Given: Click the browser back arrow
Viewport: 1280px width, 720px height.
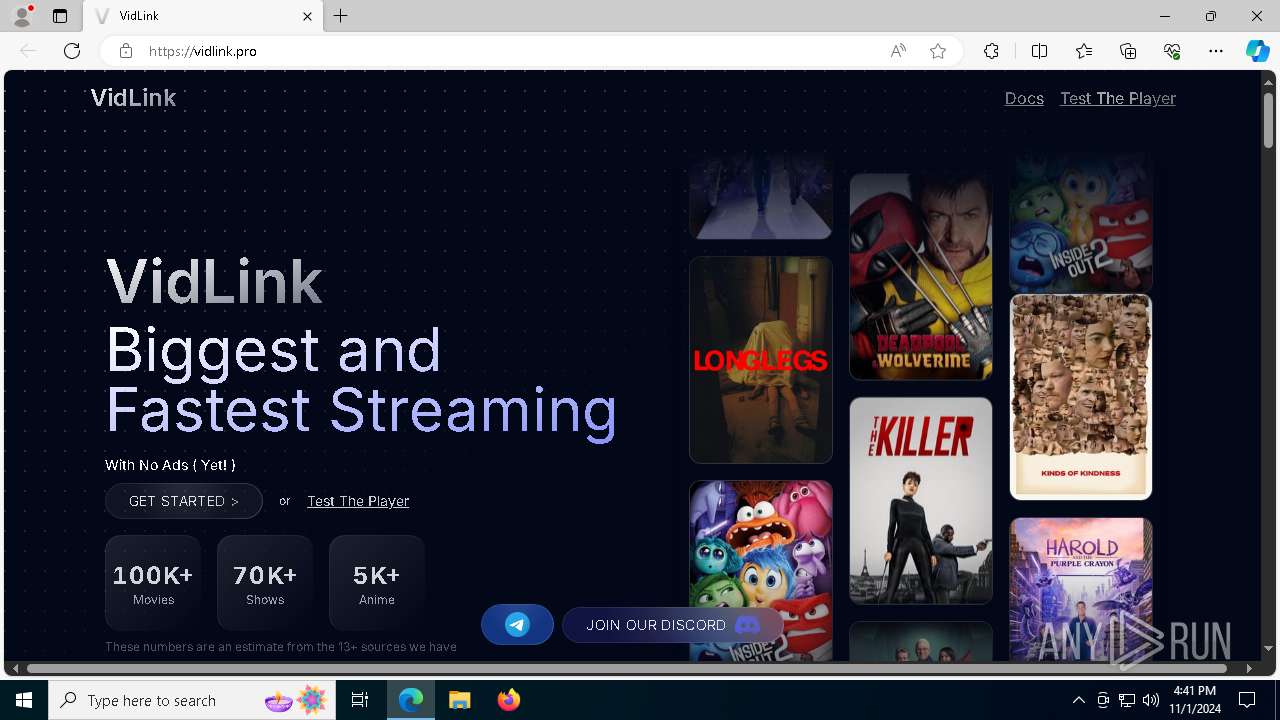Looking at the screenshot, I should (28, 51).
